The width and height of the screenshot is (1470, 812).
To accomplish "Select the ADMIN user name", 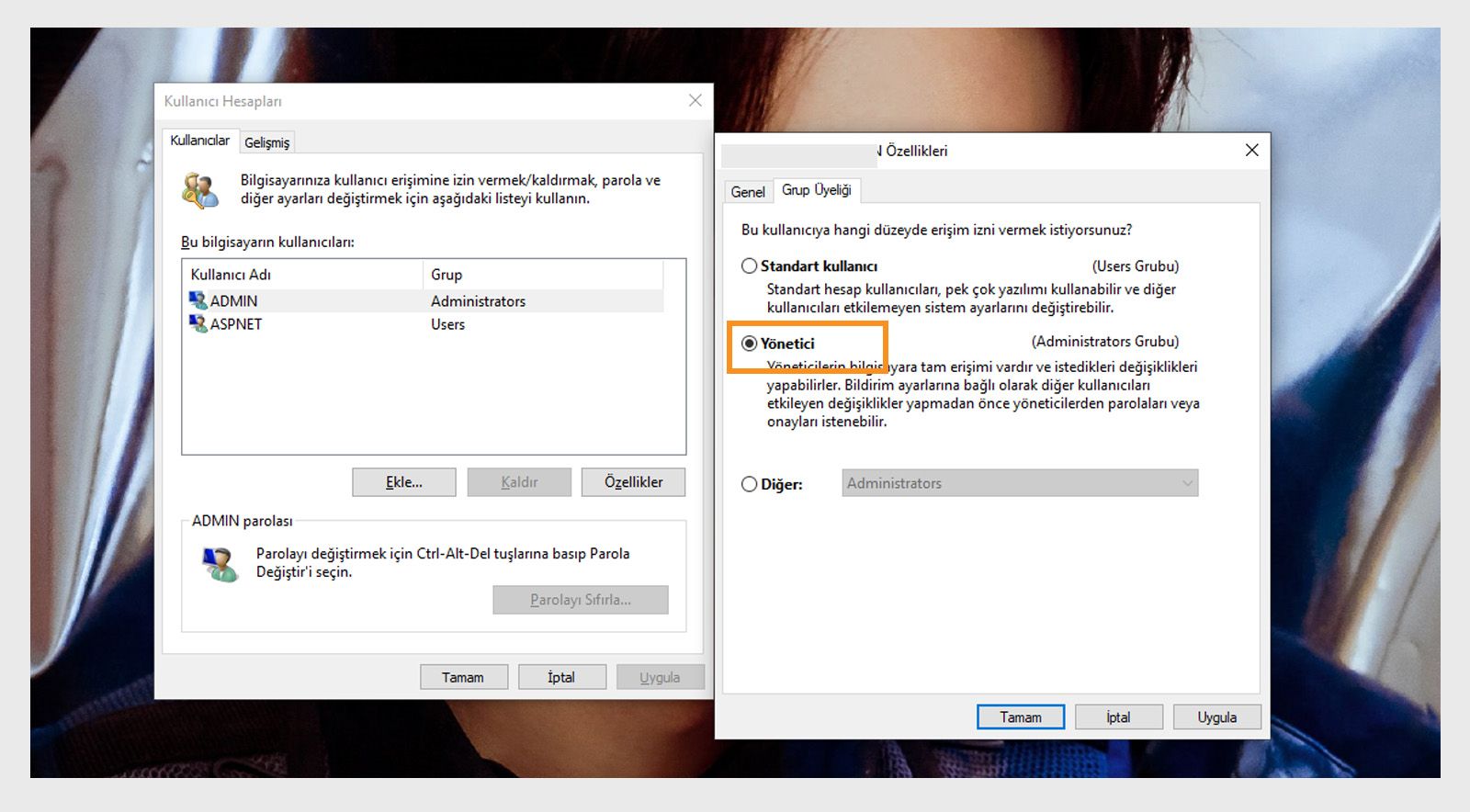I will 233,301.
